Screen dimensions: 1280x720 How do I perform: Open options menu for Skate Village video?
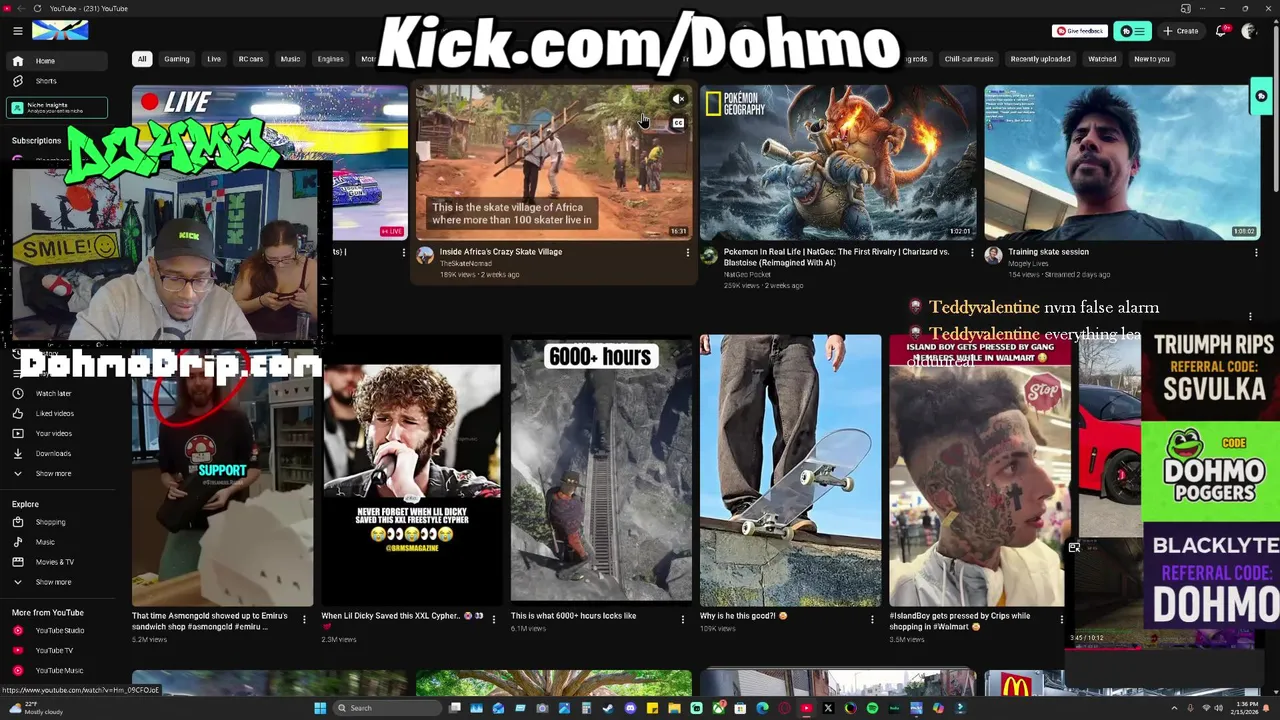click(x=687, y=253)
